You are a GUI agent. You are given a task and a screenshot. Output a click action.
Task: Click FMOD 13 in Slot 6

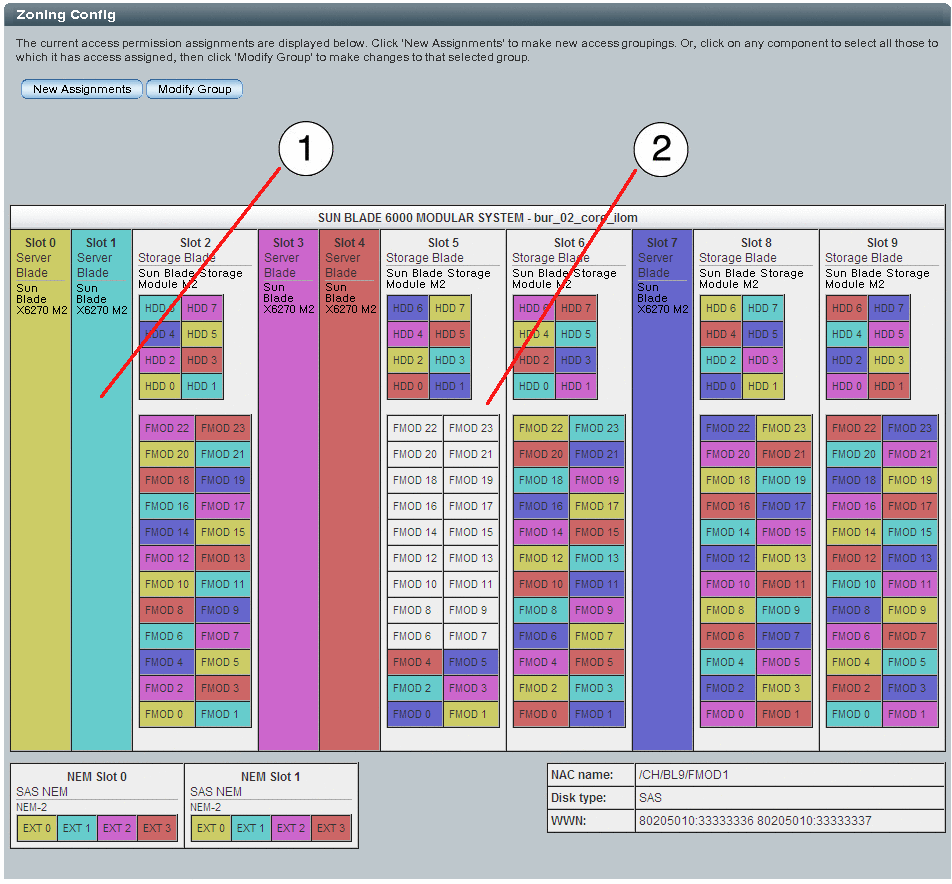[597, 559]
